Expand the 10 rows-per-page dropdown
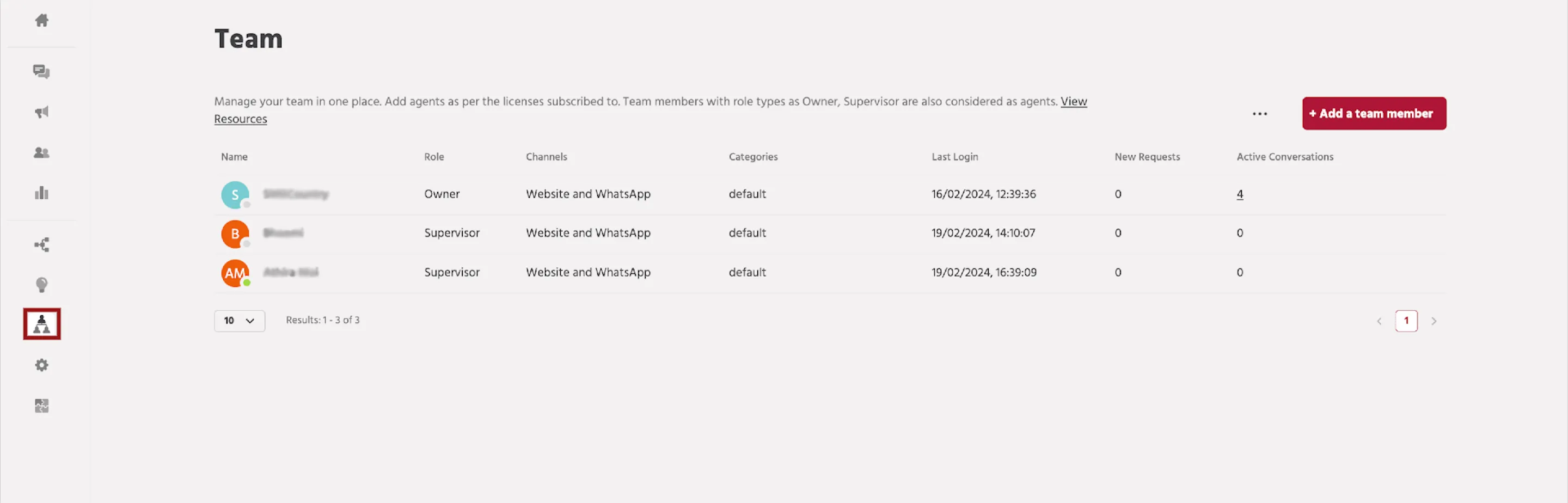Viewport: 1568px width, 503px height. click(239, 321)
